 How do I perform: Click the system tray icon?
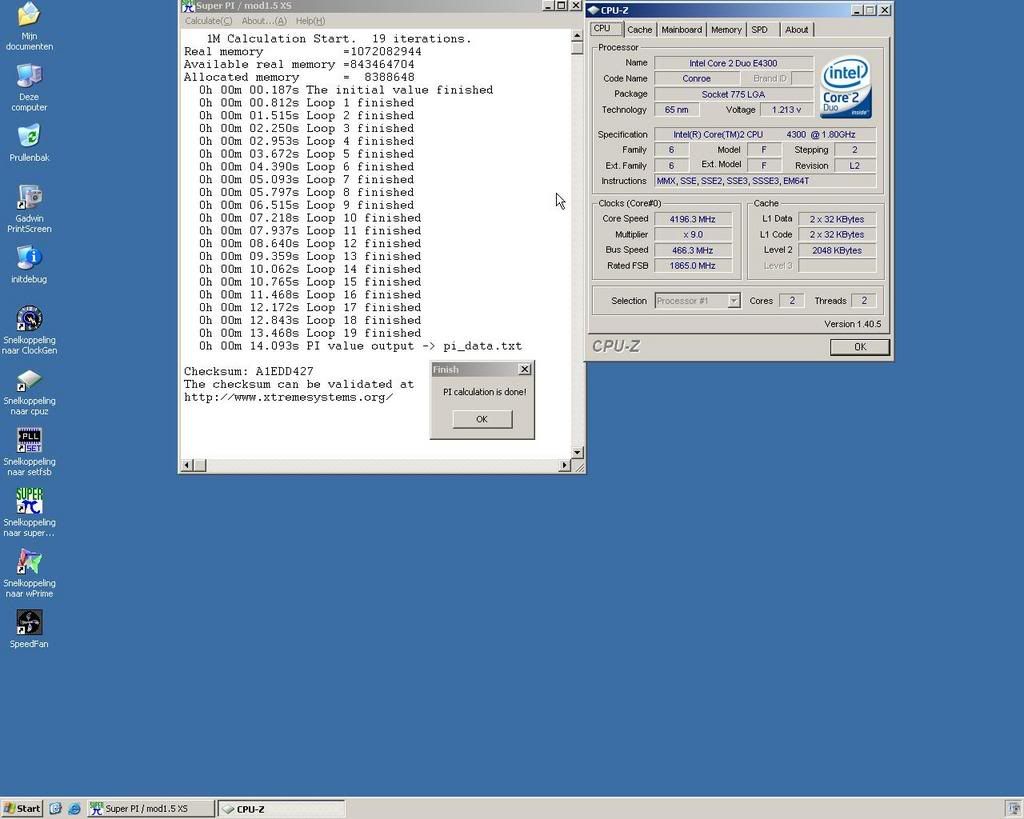coord(1014,809)
